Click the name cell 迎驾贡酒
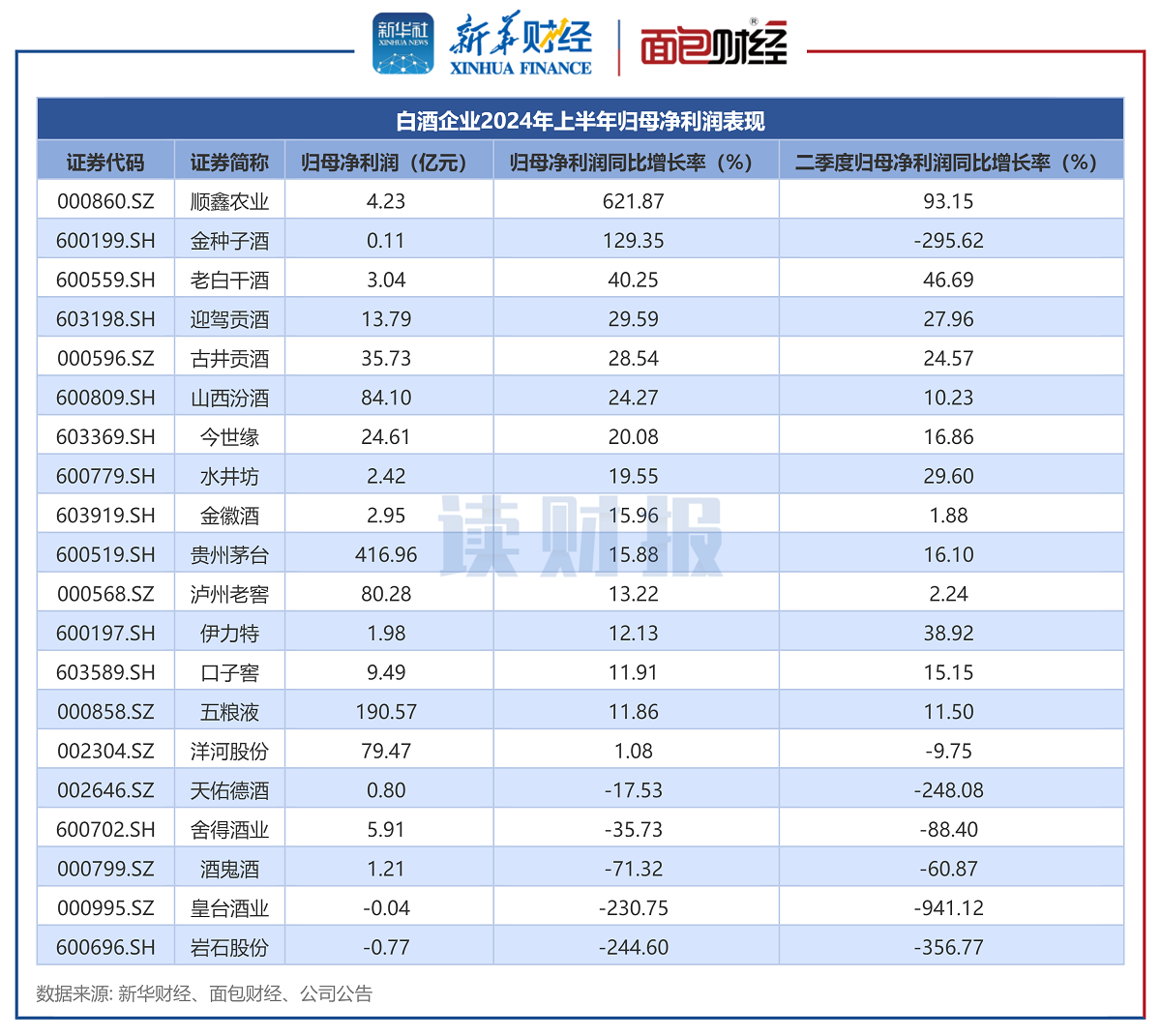This screenshot has height=1036, width=1161. [x=229, y=319]
